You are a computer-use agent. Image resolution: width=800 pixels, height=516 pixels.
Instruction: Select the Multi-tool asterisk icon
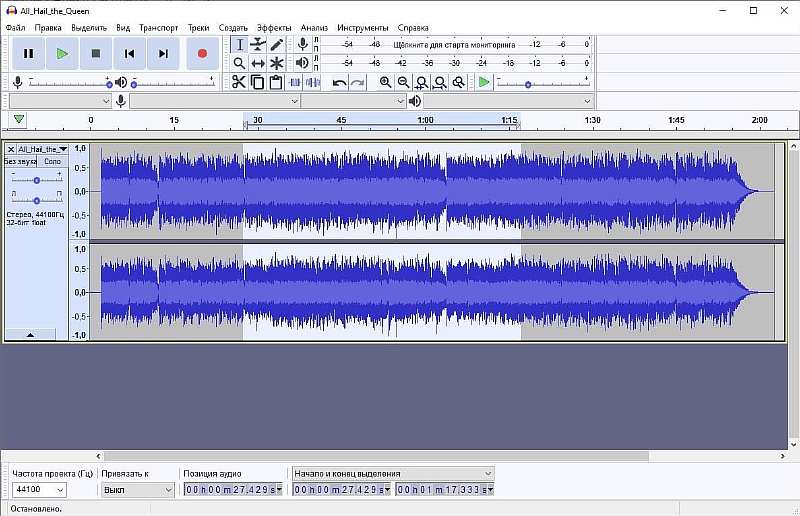(277, 63)
